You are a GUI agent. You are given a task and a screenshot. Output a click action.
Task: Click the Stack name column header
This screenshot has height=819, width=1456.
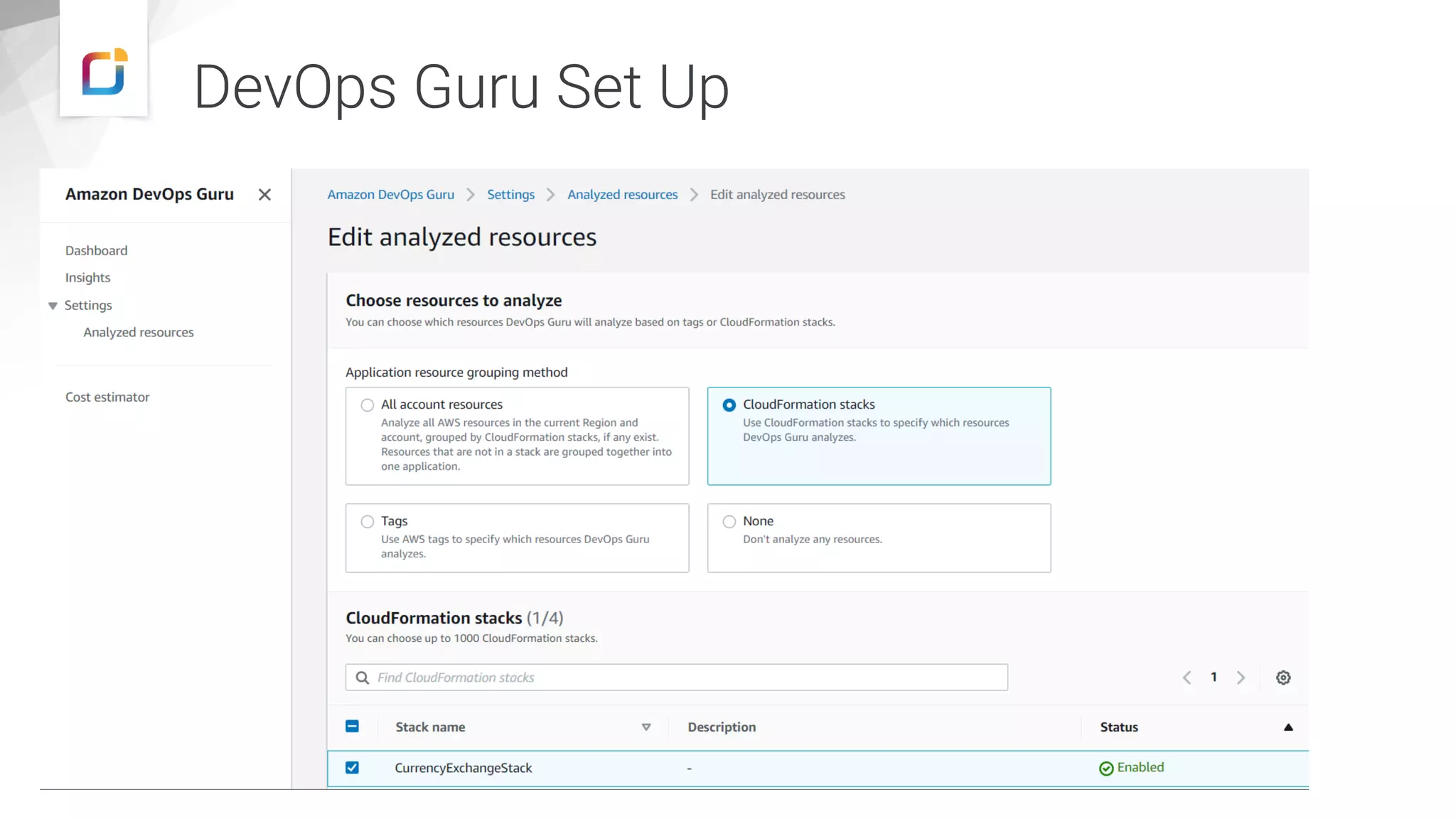pyautogui.click(x=430, y=727)
